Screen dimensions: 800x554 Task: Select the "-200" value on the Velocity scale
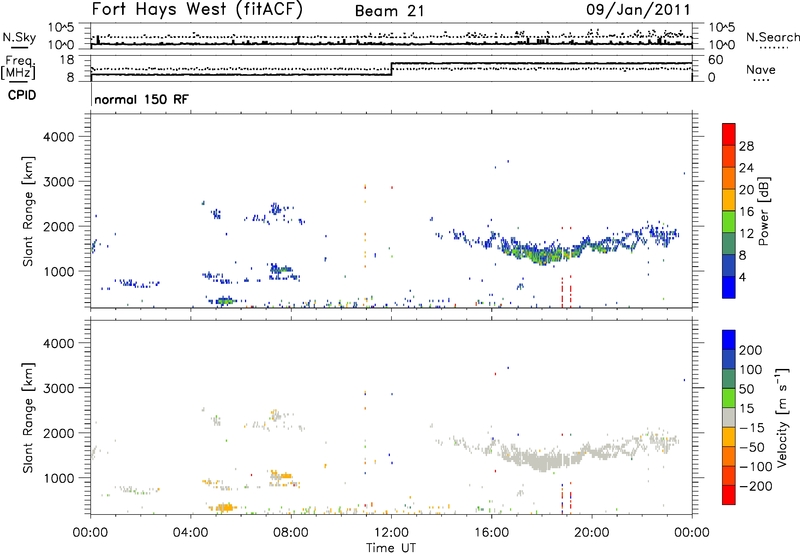(756, 486)
